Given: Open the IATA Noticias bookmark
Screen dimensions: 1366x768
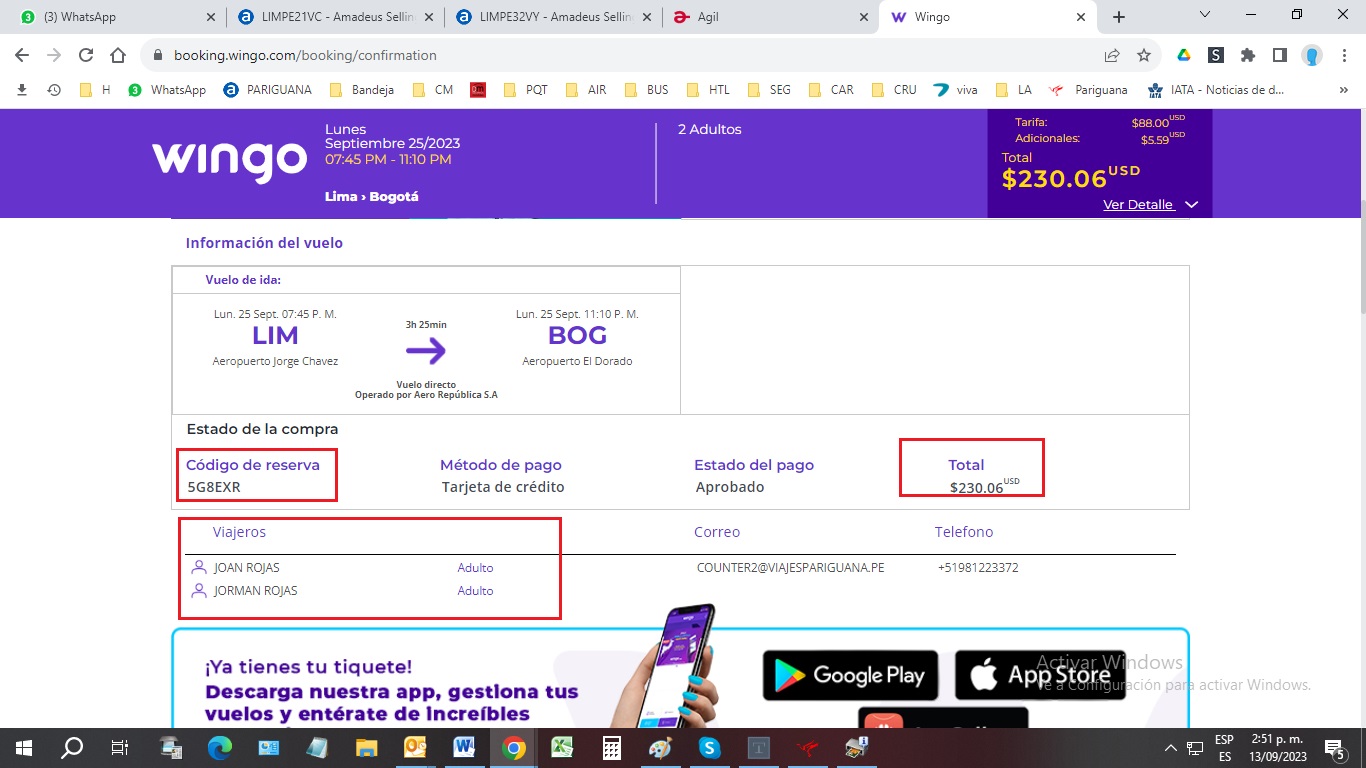Looking at the screenshot, I should [1216, 90].
